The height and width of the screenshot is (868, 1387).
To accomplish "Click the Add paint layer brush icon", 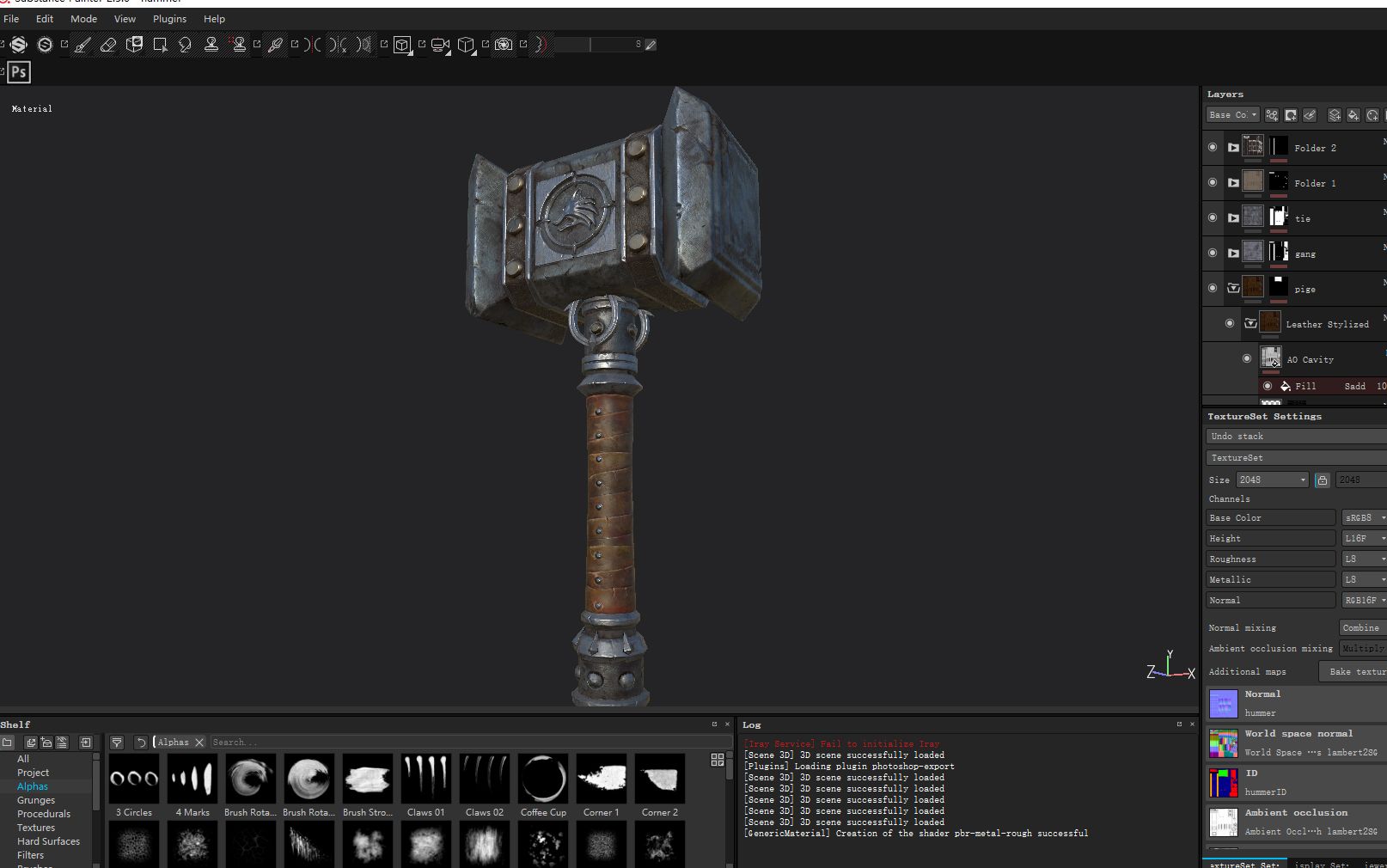I will point(1310,115).
